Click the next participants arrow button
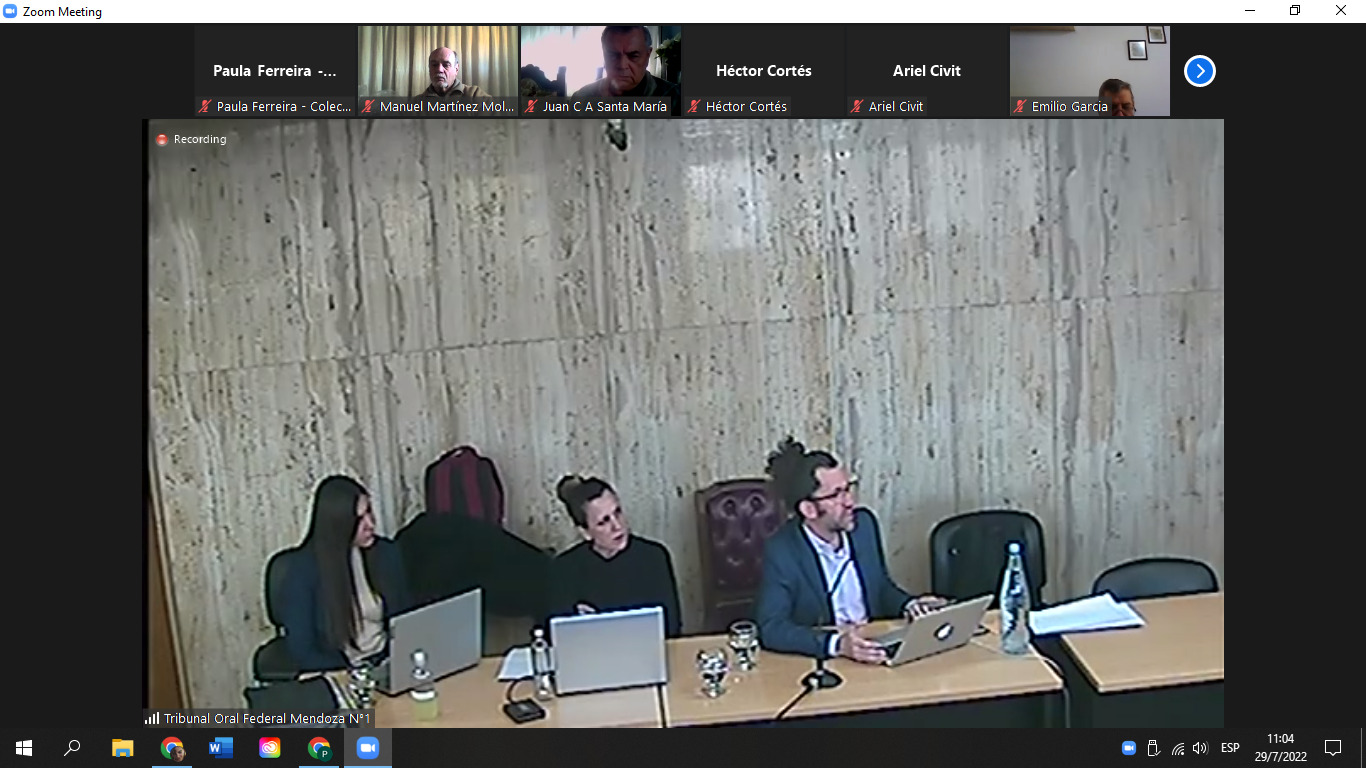This screenshot has height=768, width=1366. [x=1199, y=71]
